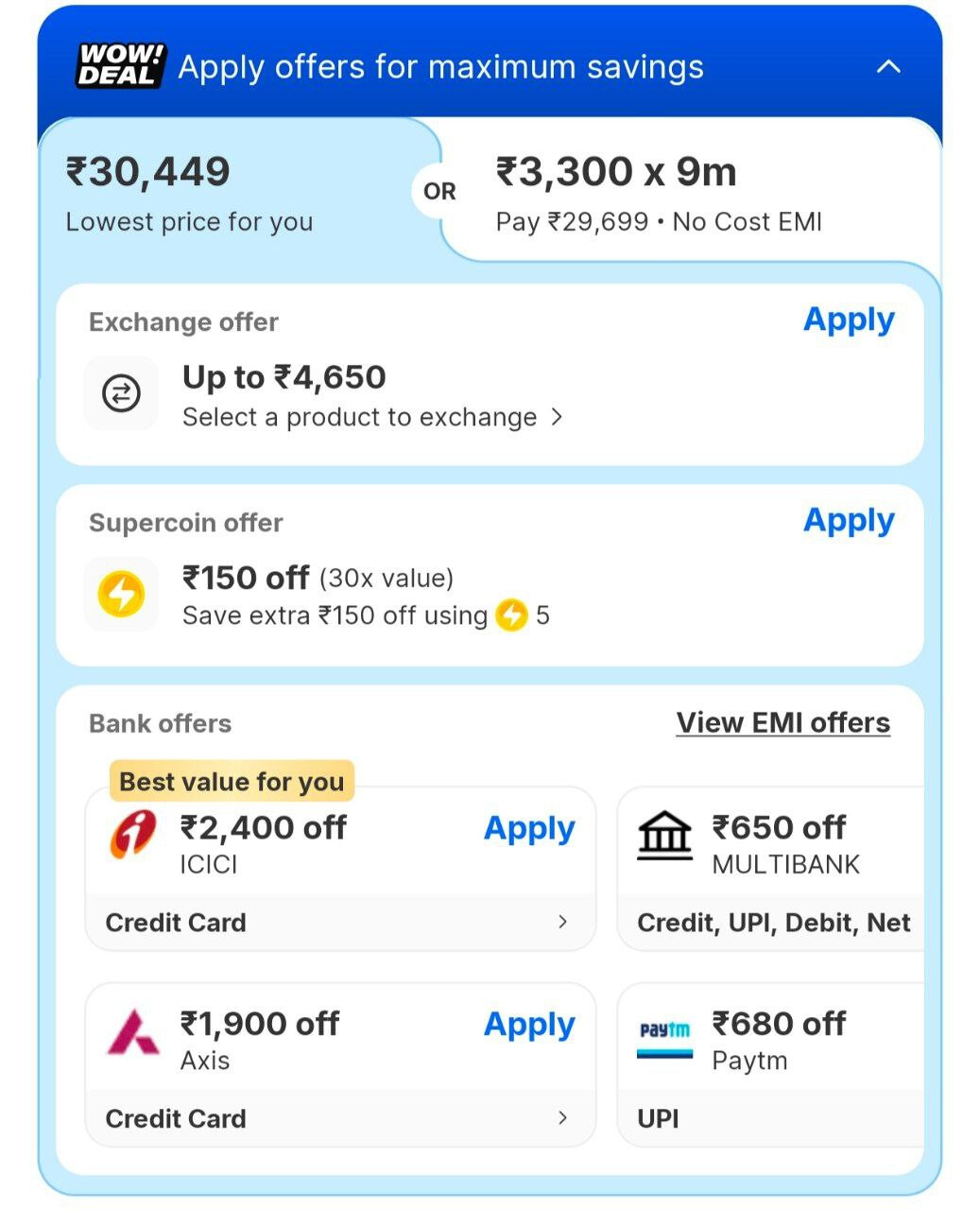
Task: Tap the small Supercoin icon beside 5
Action: tap(511, 615)
